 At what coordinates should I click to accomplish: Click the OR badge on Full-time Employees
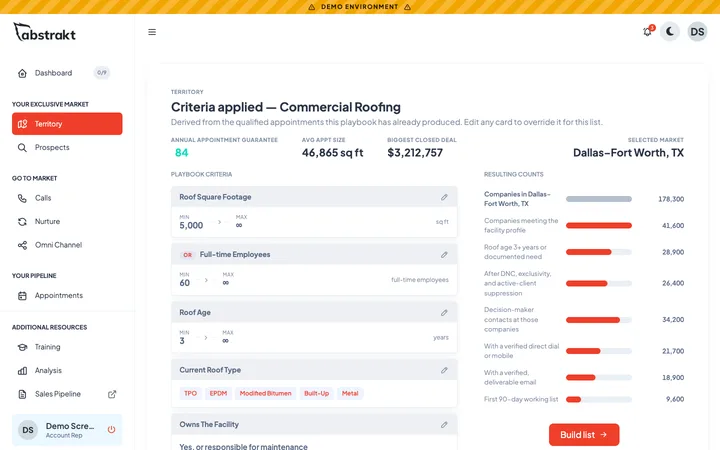click(x=187, y=255)
